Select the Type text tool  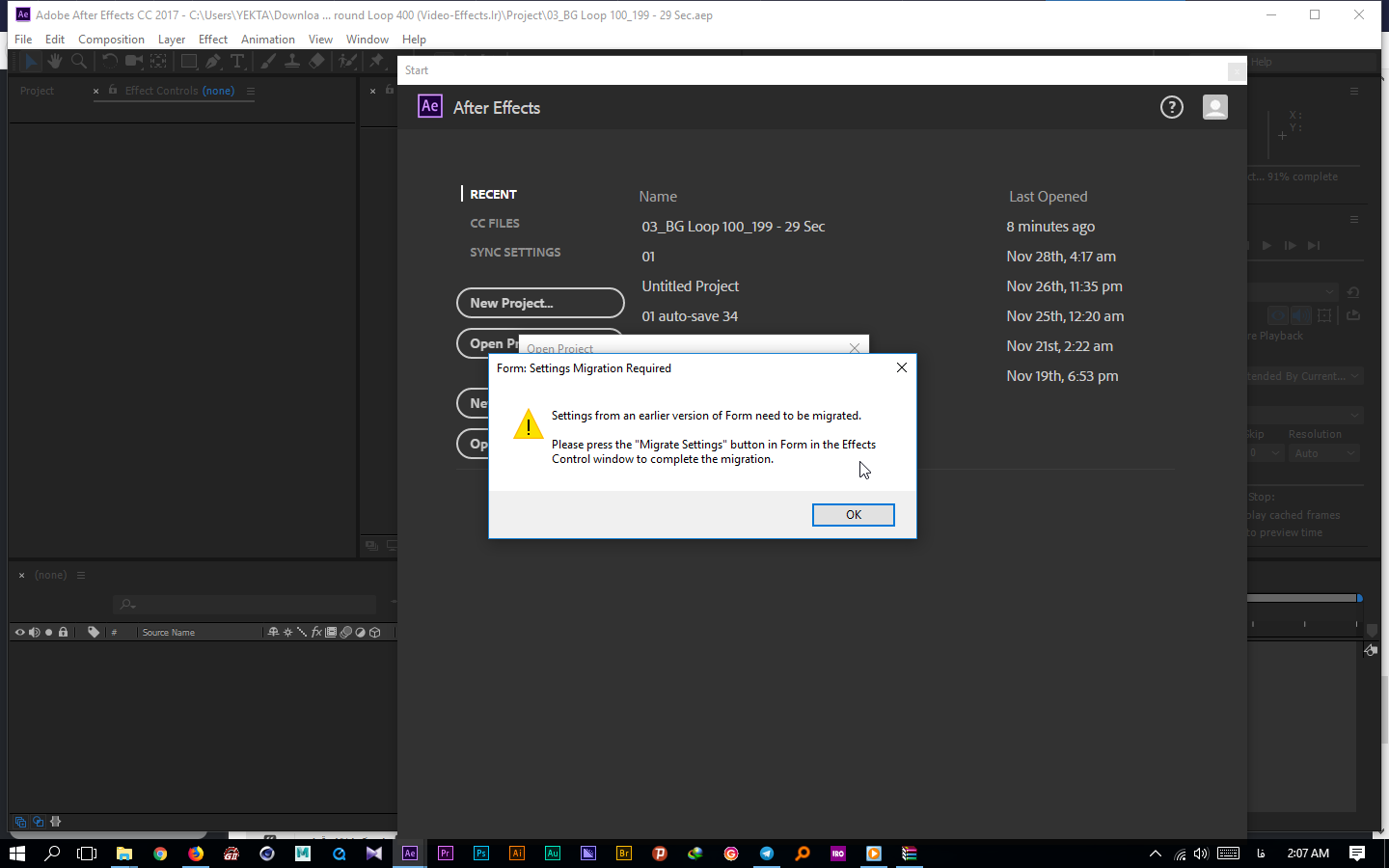pyautogui.click(x=237, y=61)
